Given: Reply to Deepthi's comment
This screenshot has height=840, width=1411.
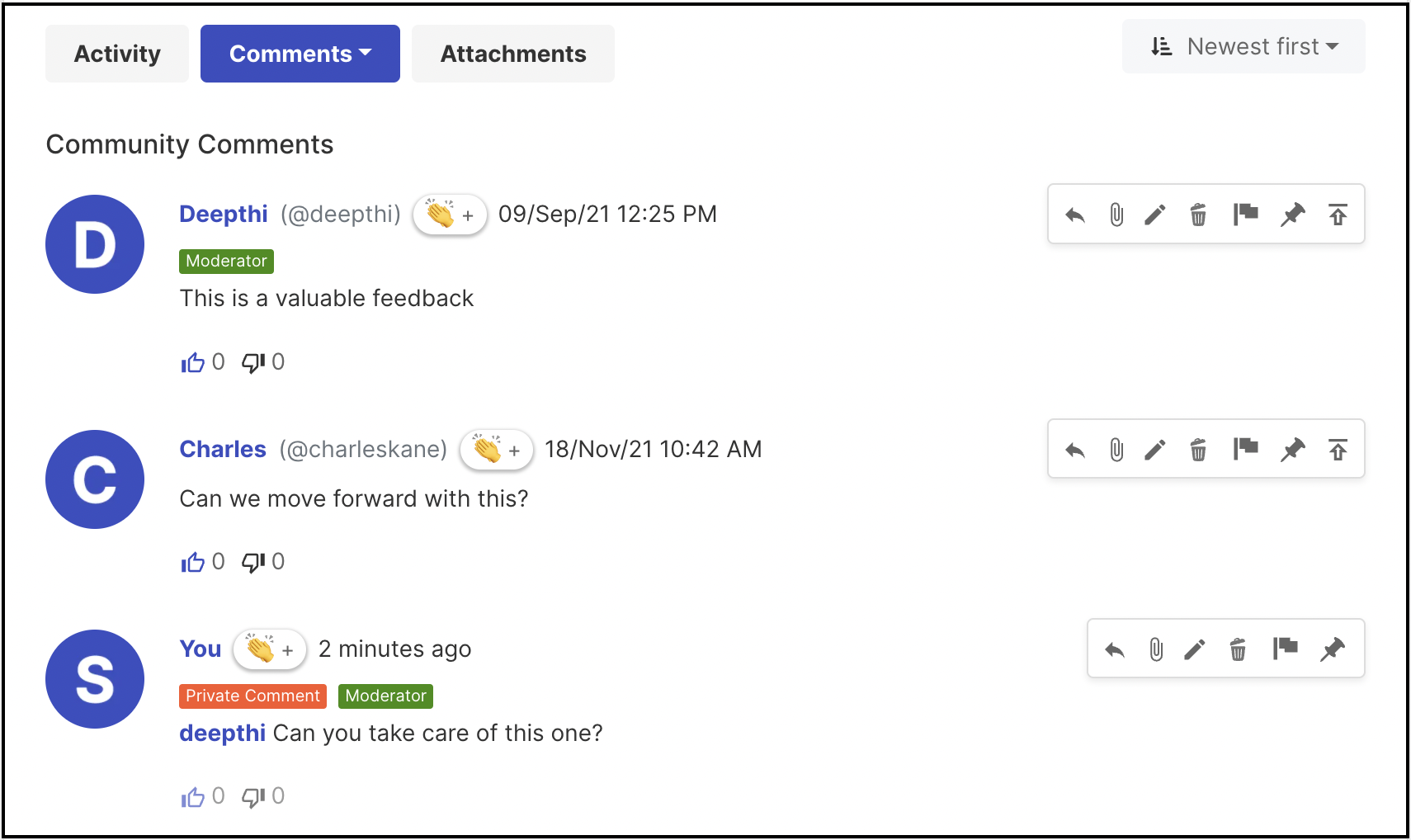Looking at the screenshot, I should (1074, 215).
